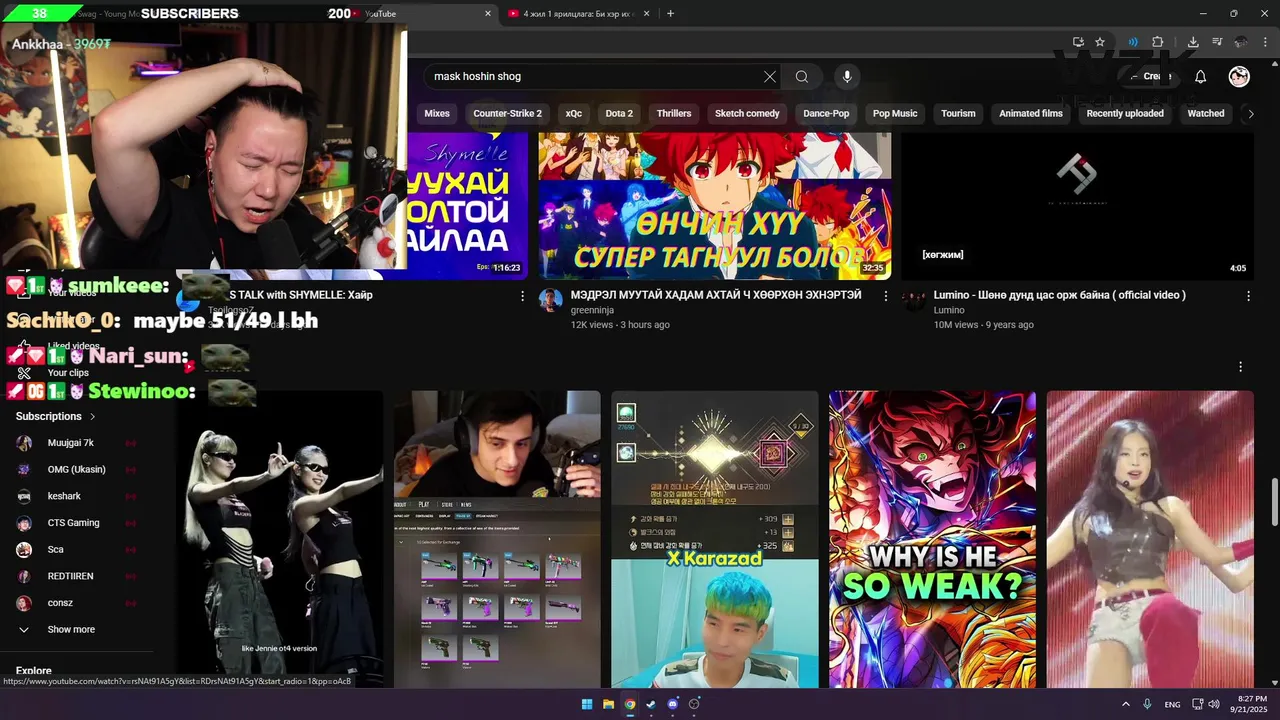Open options for SHYMELLE talk video
Image resolution: width=1280 pixels, height=720 pixels.
tap(522, 296)
